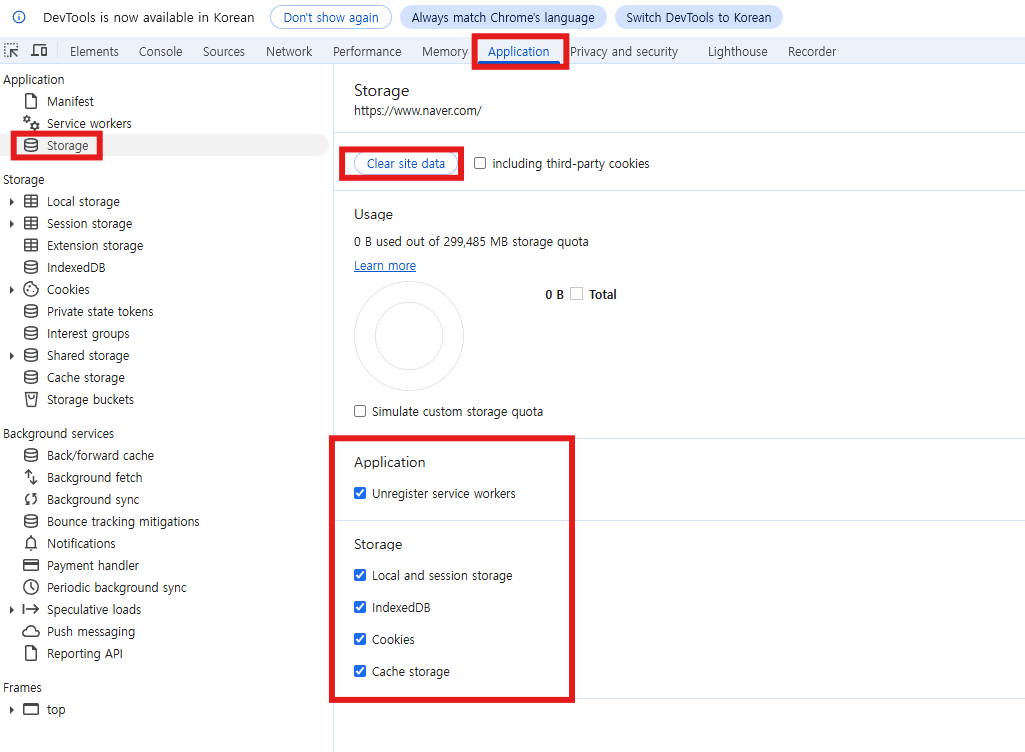Tick Simulate custom storage quota checkbox
This screenshot has height=752, width=1025.
click(360, 411)
